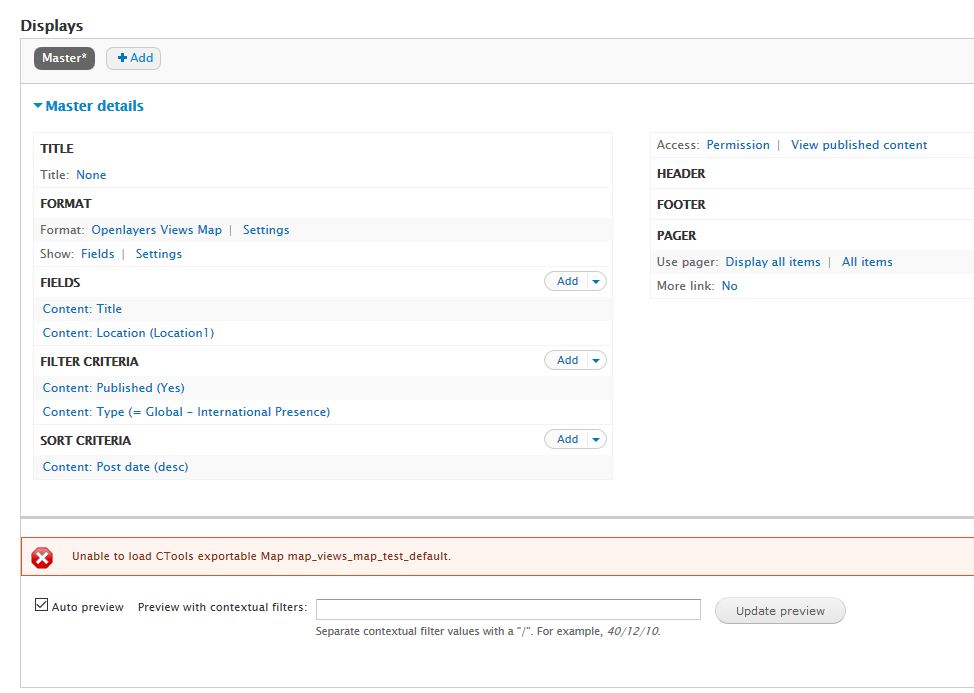Change the Show Fields option

tap(98, 254)
